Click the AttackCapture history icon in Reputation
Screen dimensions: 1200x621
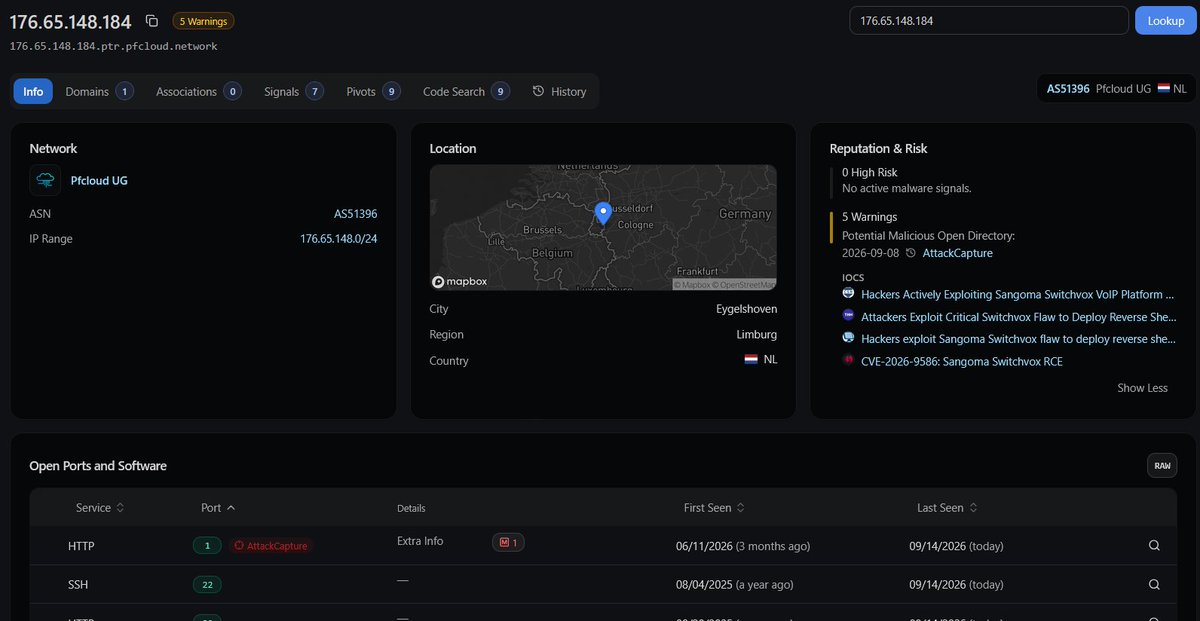[910, 254]
